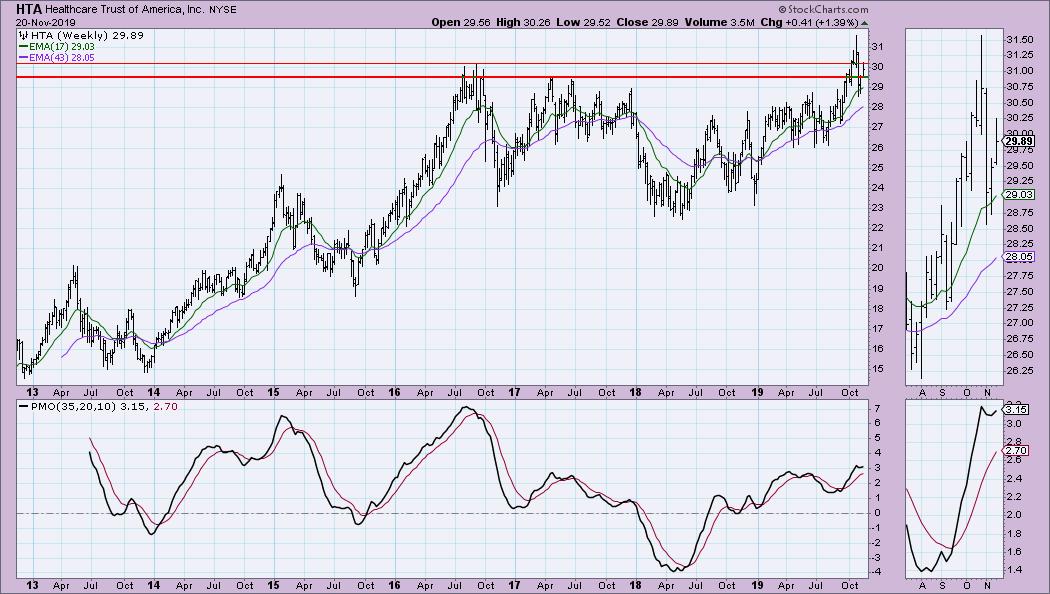1050x594 pixels.
Task: Click the EMA(17) 29.03 legend label
Action: 62,47
